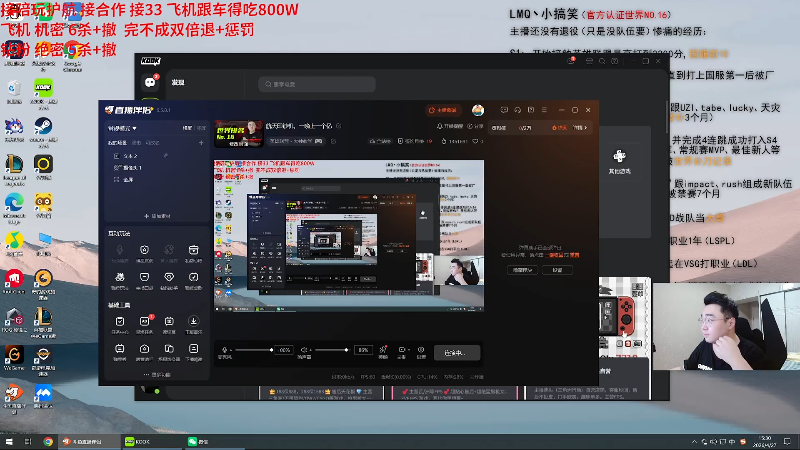800x450 pixels.
Task: Click the stream cover thumbnail
Action: pyautogui.click(x=238, y=133)
